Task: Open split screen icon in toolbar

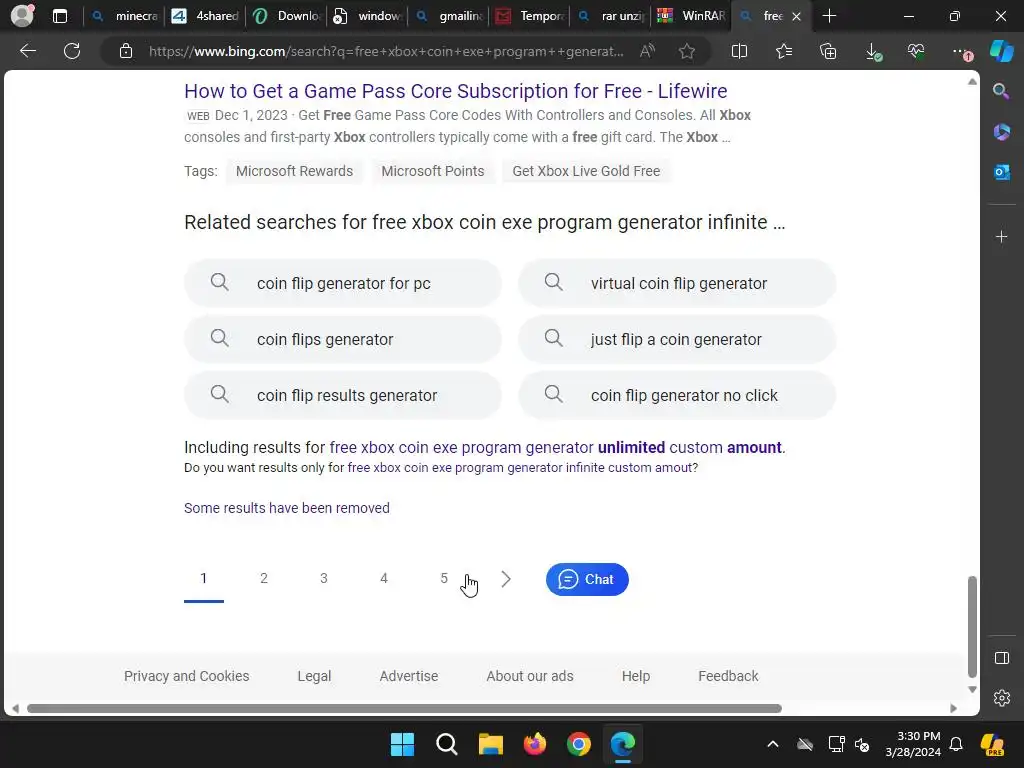Action: [739, 51]
